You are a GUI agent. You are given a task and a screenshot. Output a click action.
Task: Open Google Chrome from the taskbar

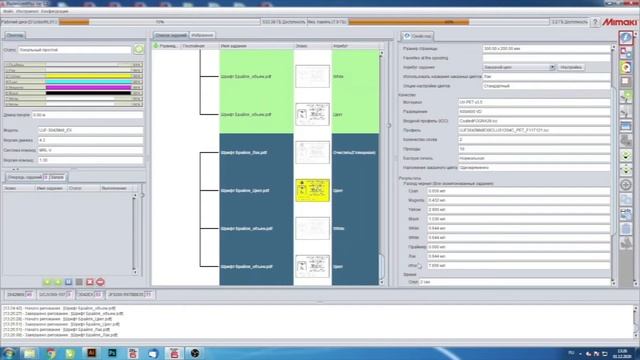51,353
